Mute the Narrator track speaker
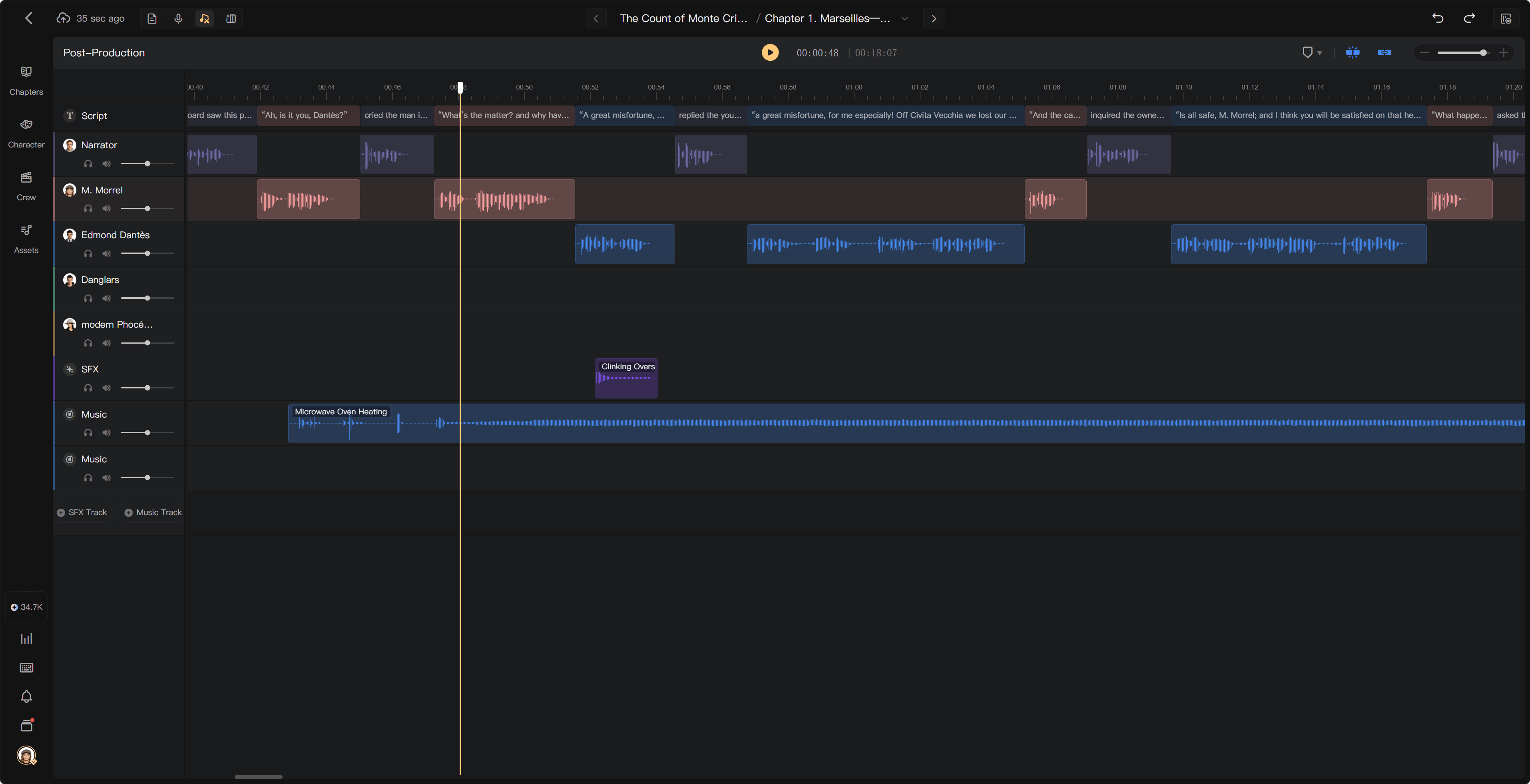Image resolution: width=1530 pixels, height=784 pixels. coord(106,163)
